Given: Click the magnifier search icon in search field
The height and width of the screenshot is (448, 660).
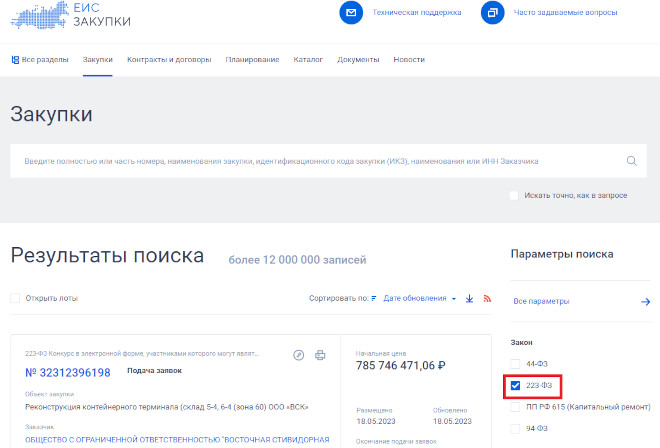Looking at the screenshot, I should [x=631, y=161].
